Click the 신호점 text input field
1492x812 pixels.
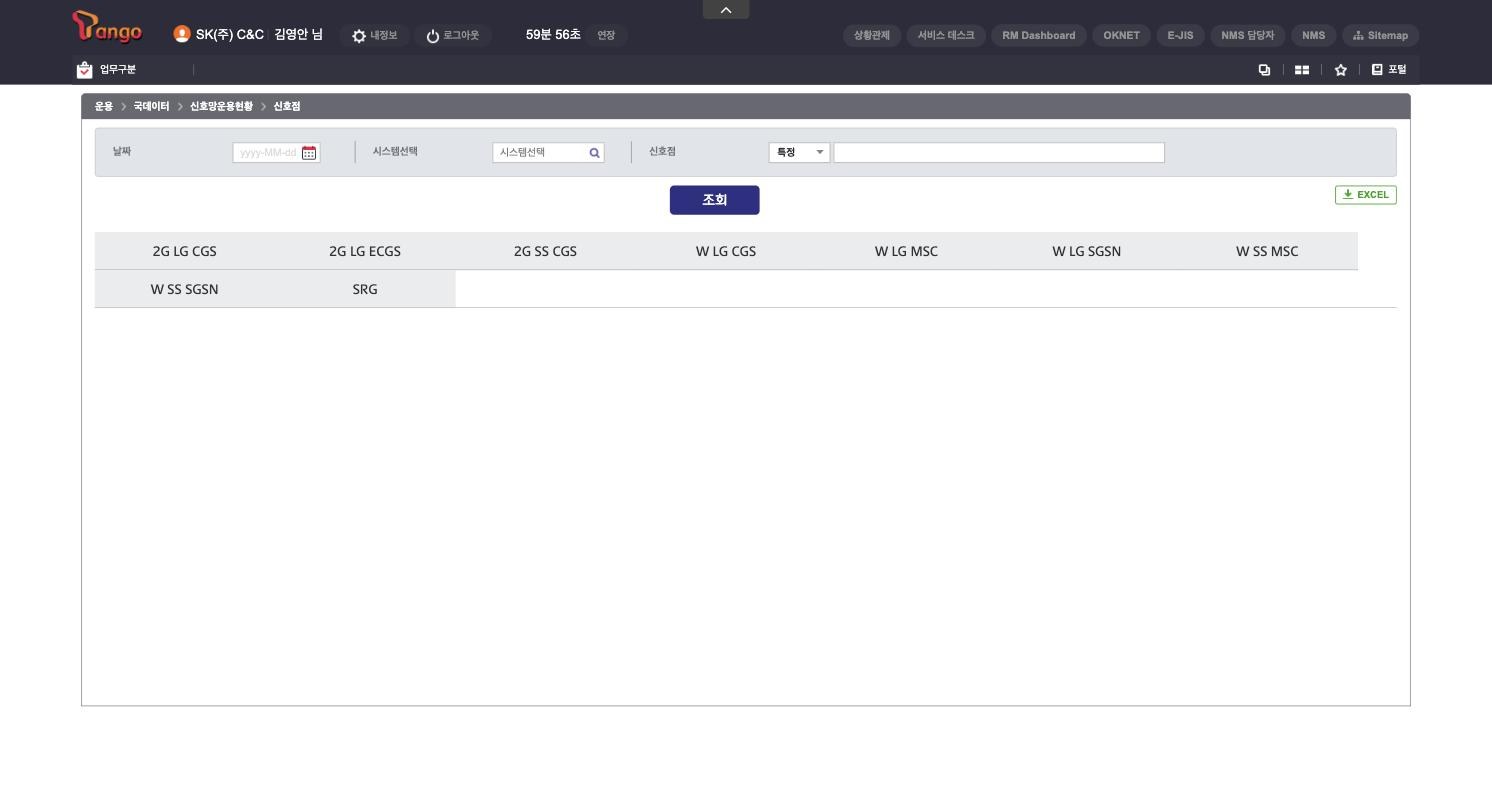(x=999, y=153)
